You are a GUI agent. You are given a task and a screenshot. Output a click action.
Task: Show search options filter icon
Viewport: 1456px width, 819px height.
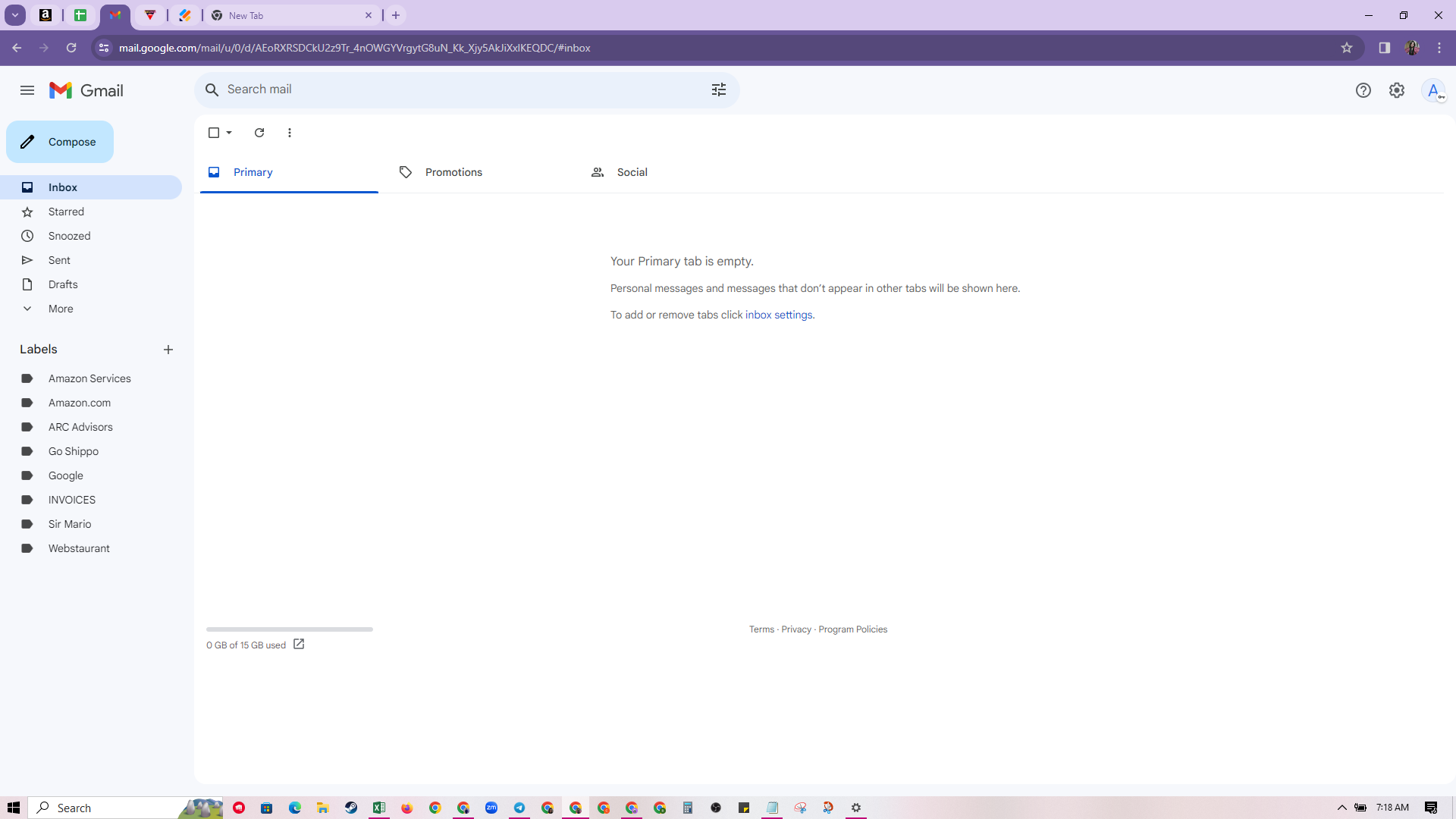(x=719, y=89)
